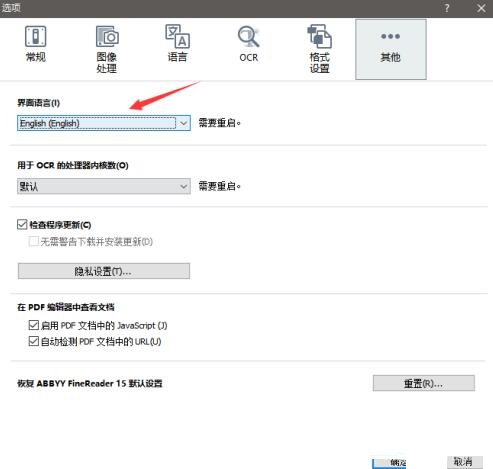Click the 取消 cancel button

(x=465, y=462)
